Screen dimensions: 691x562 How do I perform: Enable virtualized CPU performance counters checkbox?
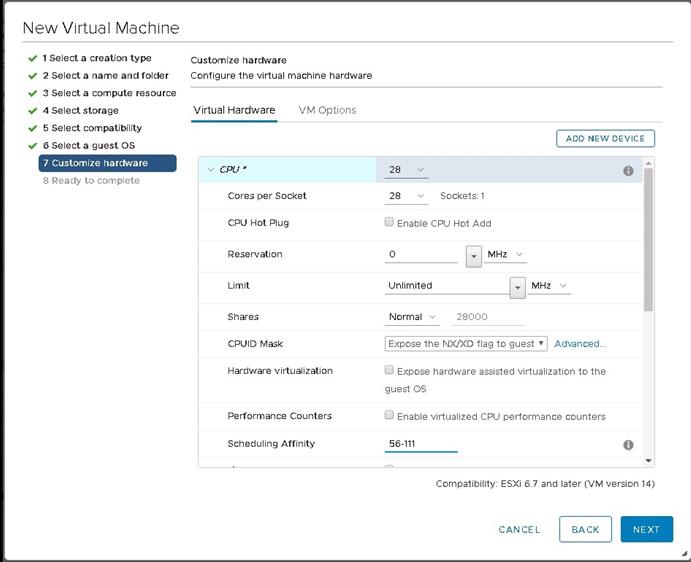point(389,415)
